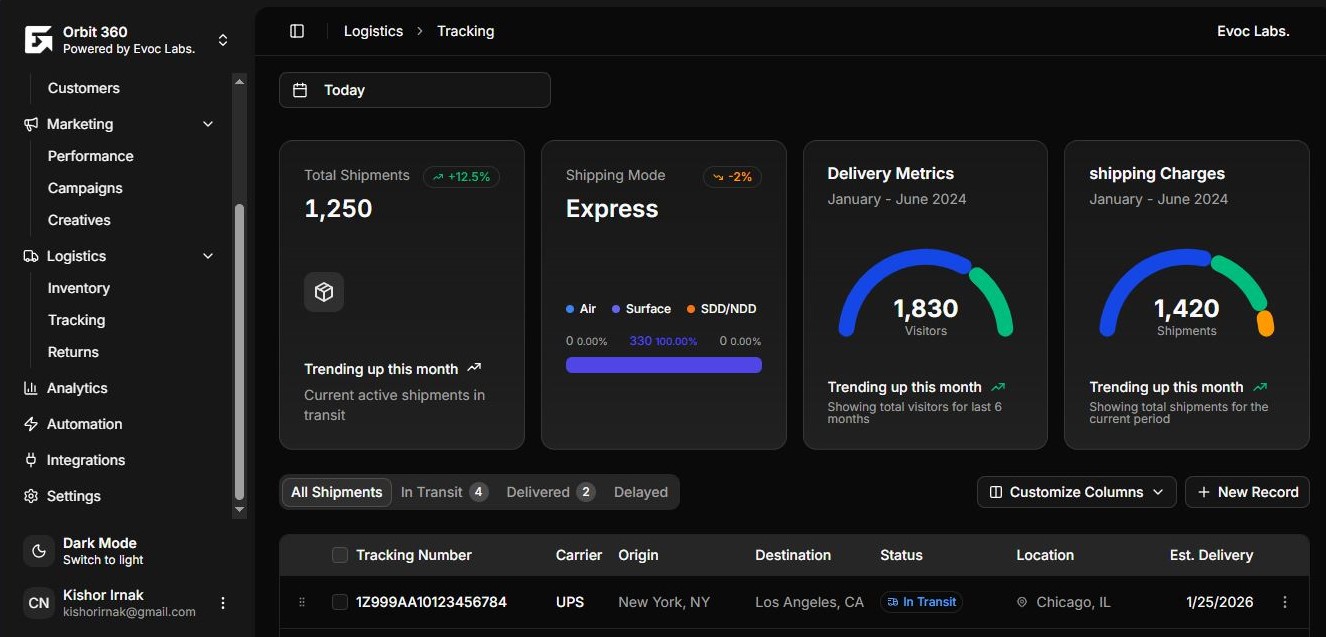Open the calendar date picker icon

point(300,89)
